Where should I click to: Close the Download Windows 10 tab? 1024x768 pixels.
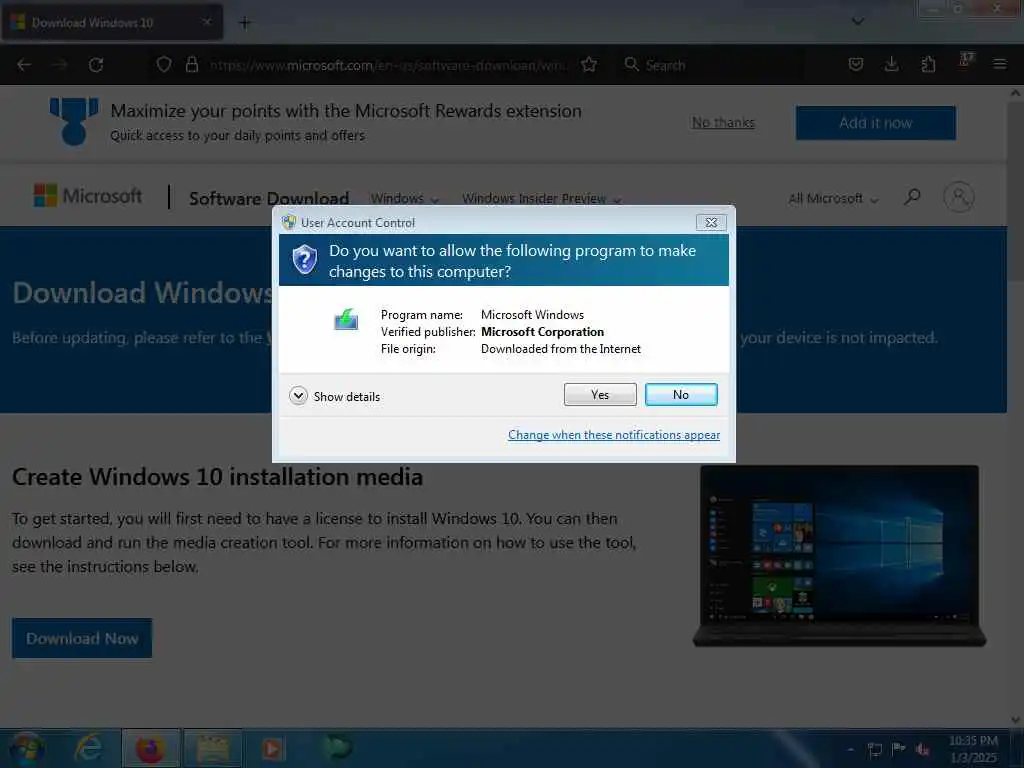tap(206, 22)
